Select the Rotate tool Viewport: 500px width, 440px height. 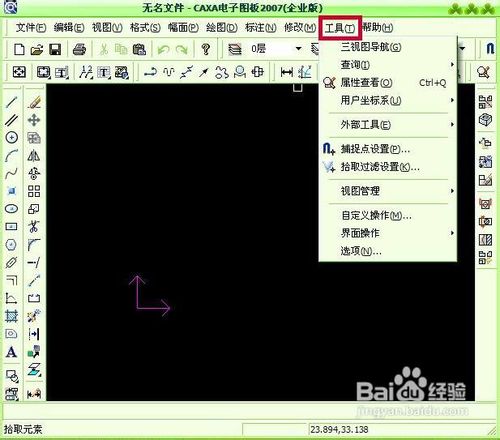[34, 173]
